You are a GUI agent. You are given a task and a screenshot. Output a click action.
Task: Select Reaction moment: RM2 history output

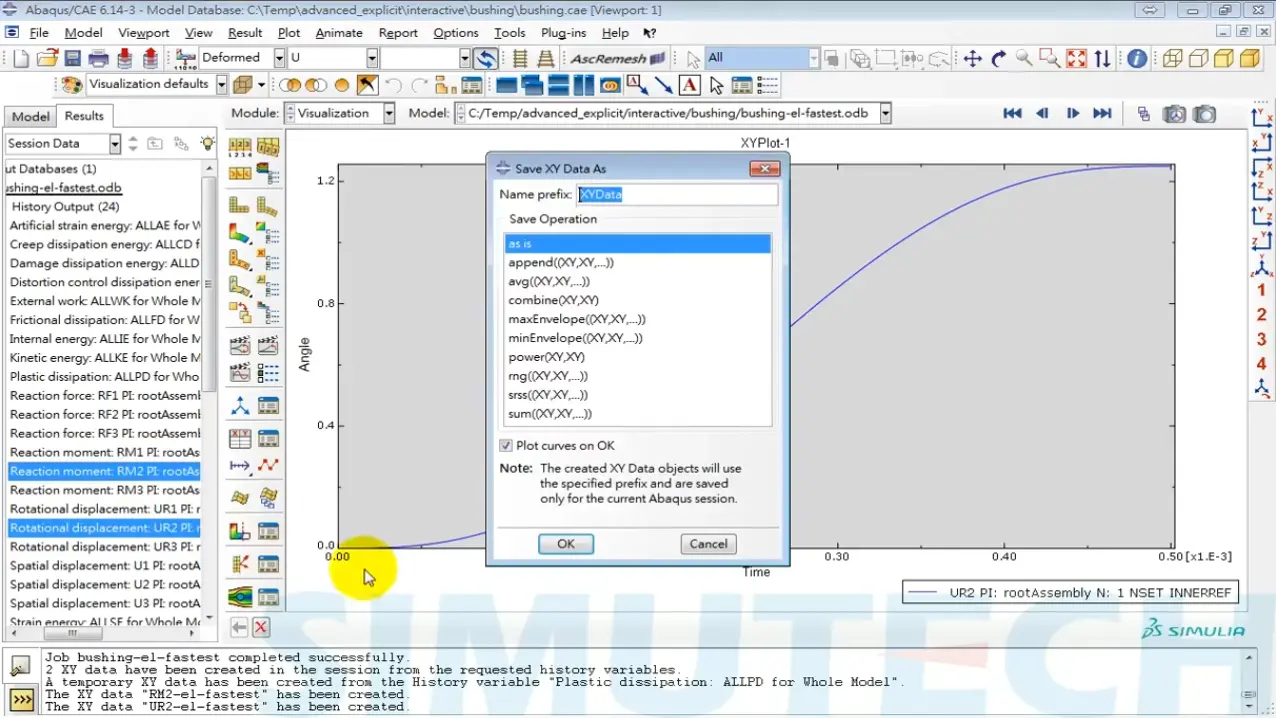(x=104, y=471)
